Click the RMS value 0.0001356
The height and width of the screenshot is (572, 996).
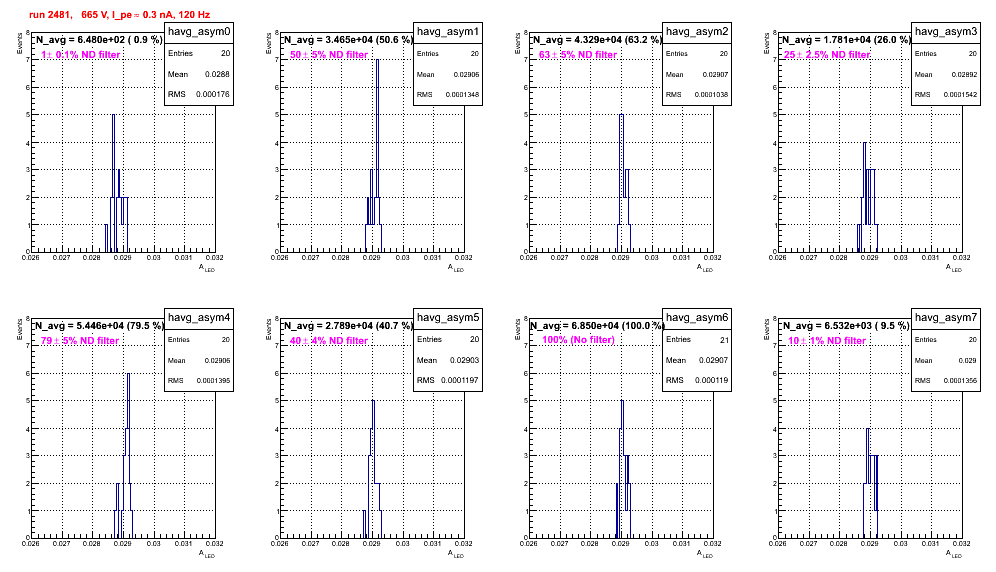(960, 381)
